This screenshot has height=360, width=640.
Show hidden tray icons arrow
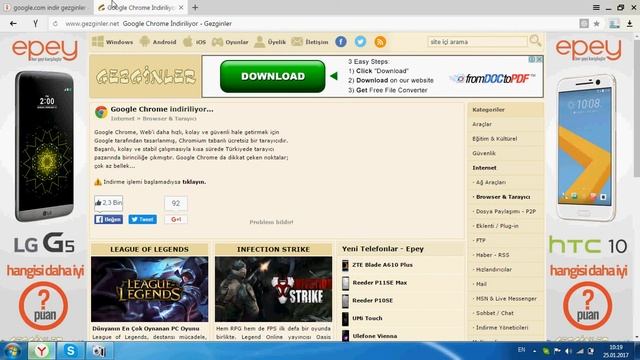(534, 351)
